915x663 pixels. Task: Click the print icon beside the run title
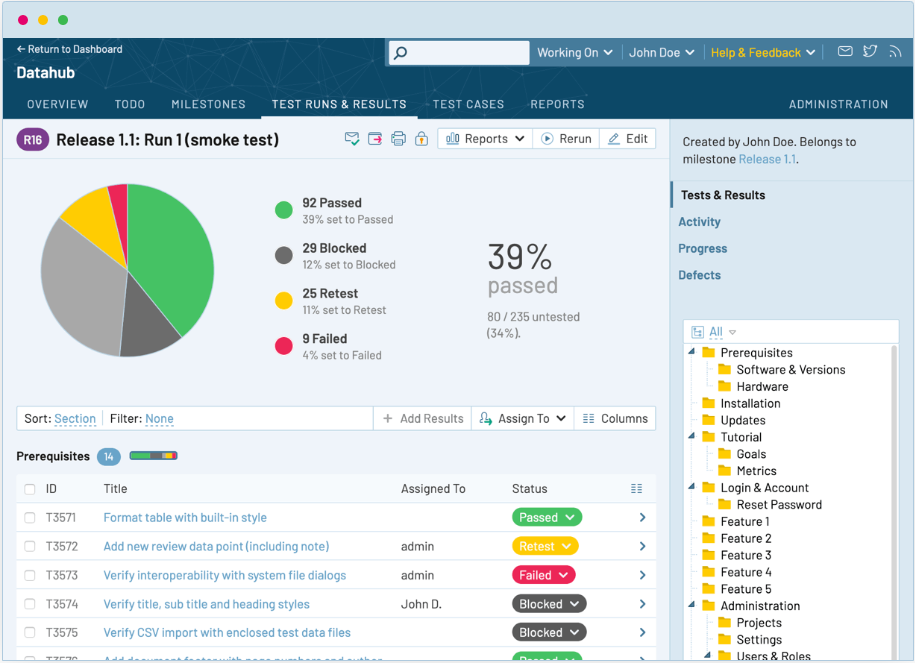(398, 139)
